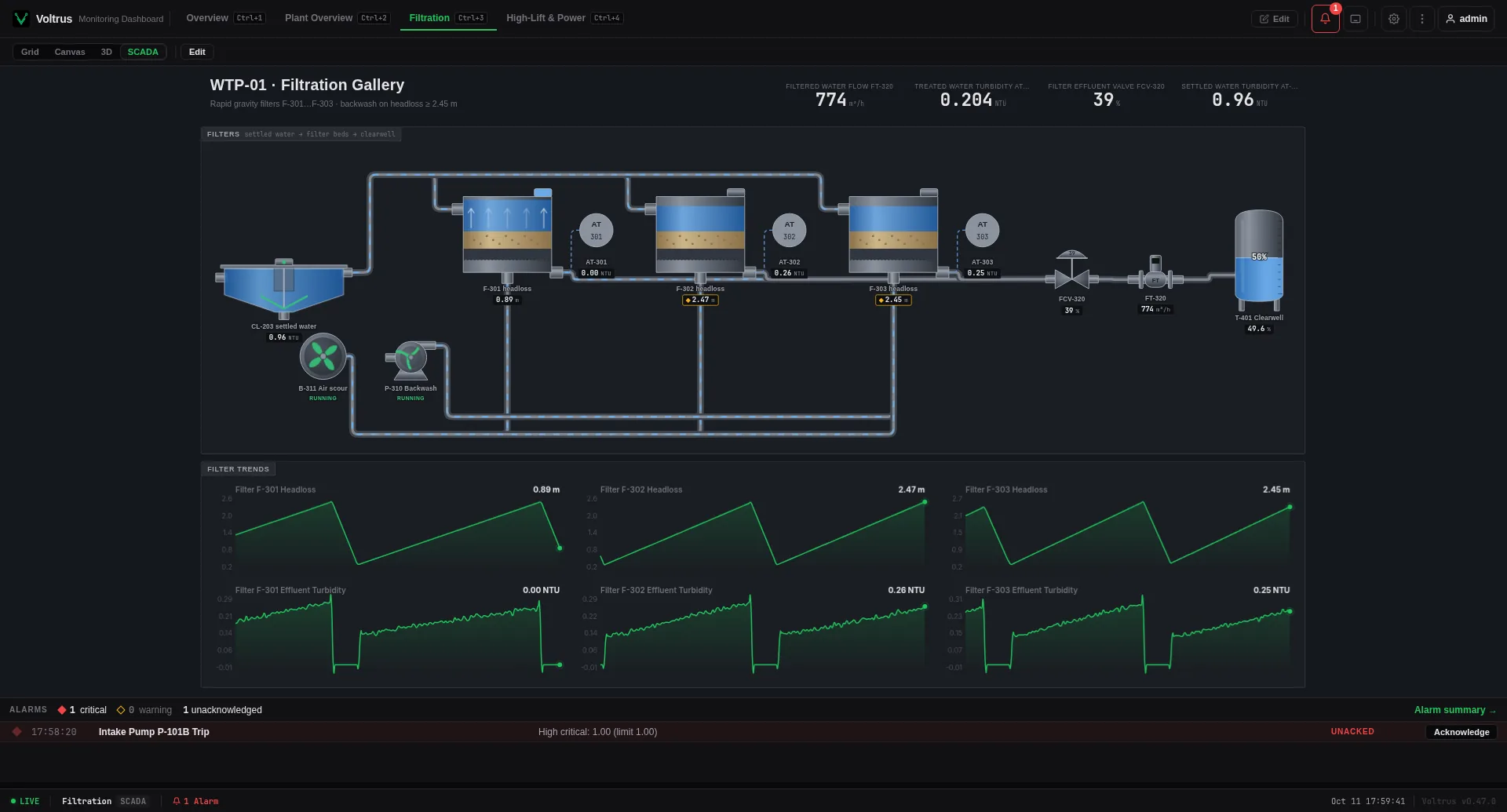
Task: Select the B-311 Air scour blower icon
Action: coord(323,357)
